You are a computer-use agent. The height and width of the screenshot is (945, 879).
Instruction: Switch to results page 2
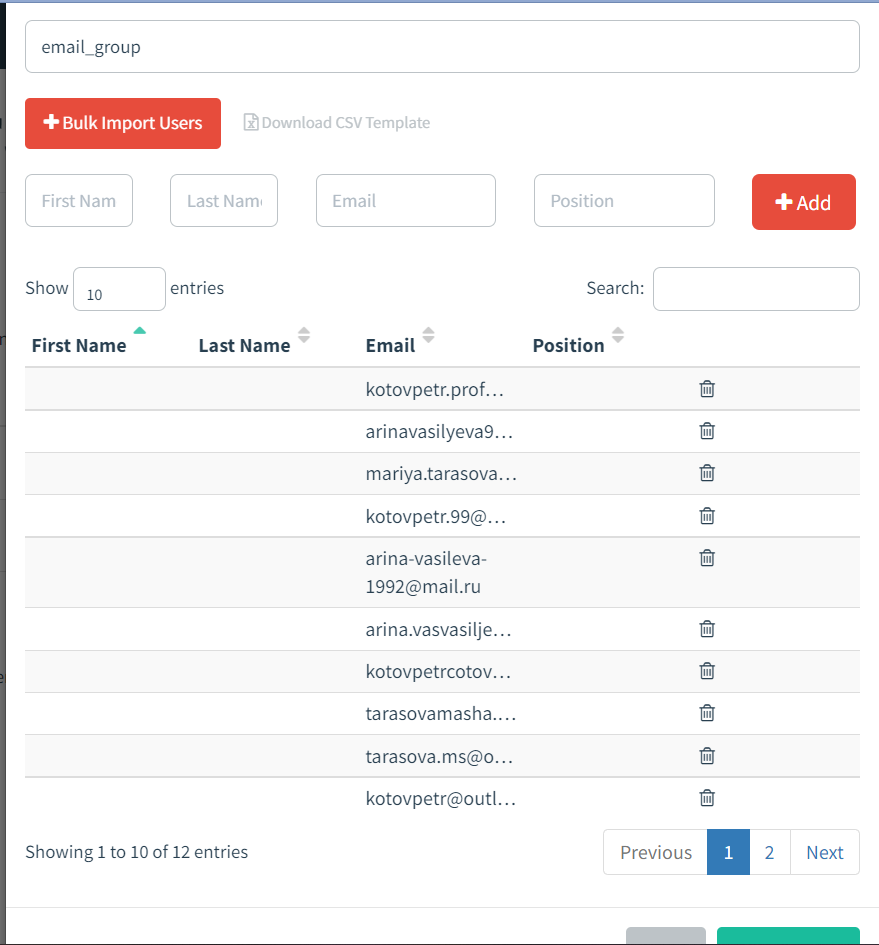pos(769,852)
